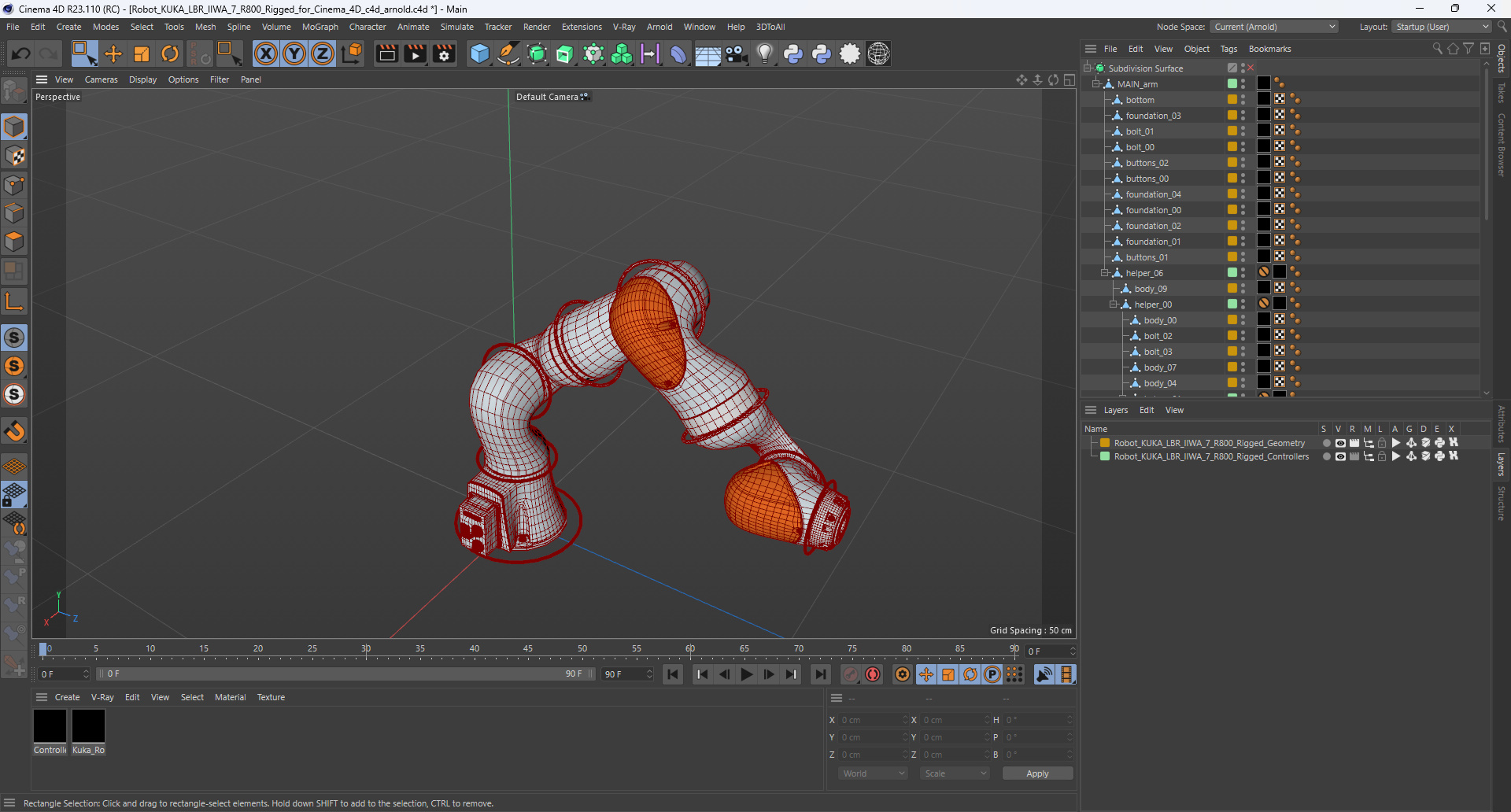Click the Axis mode L-shaped icon
This screenshot has width=1511, height=812.
[x=14, y=301]
